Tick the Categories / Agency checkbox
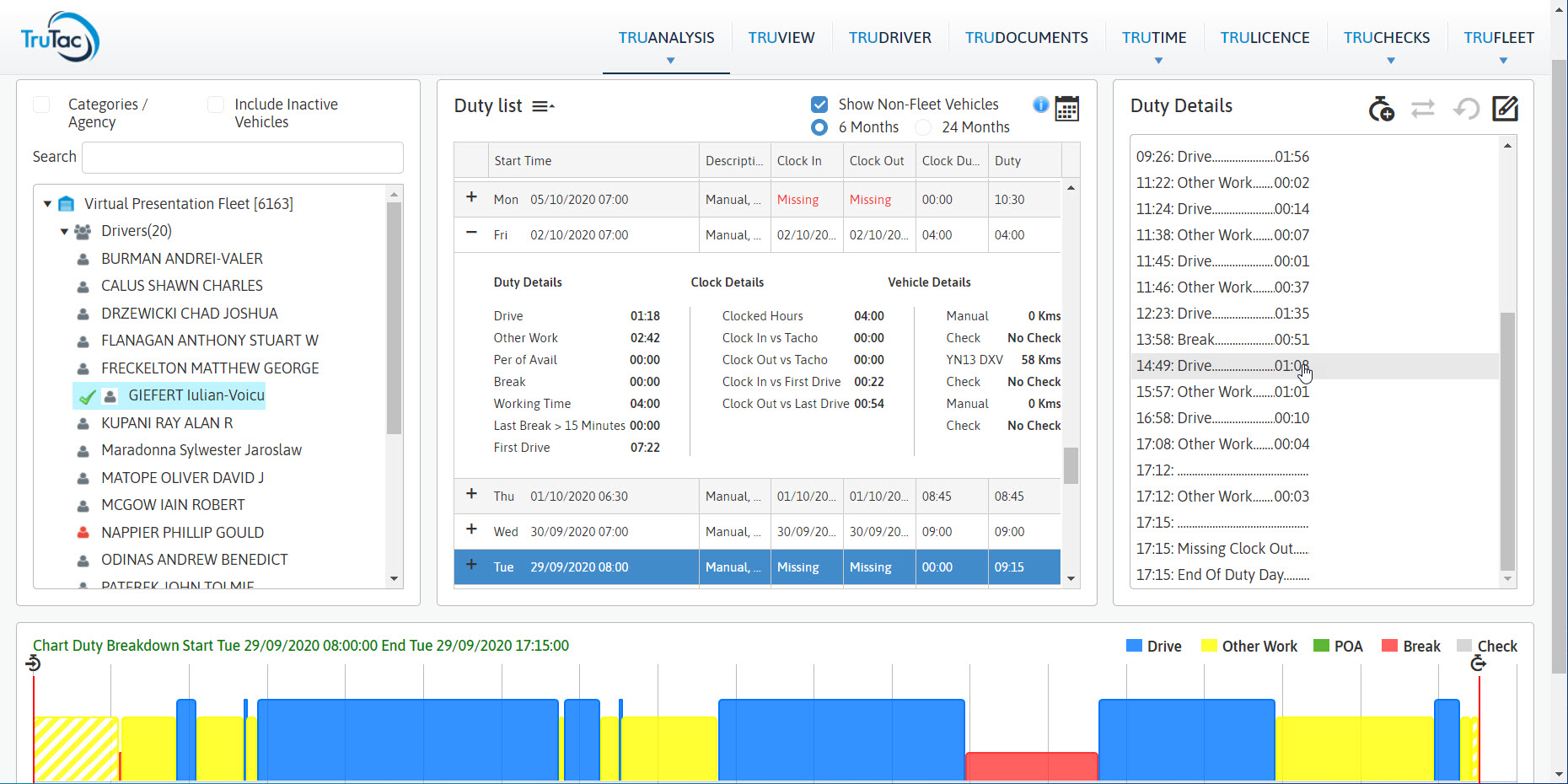 [x=41, y=105]
